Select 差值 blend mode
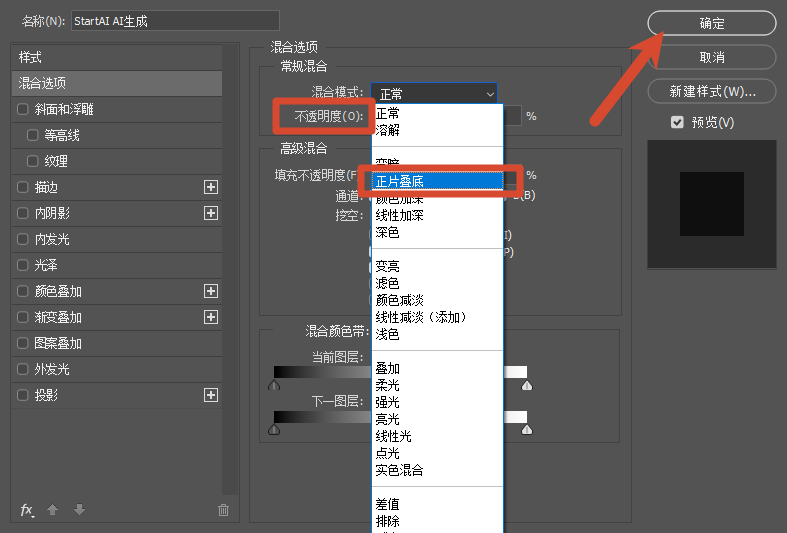Image resolution: width=787 pixels, height=533 pixels. click(x=437, y=504)
